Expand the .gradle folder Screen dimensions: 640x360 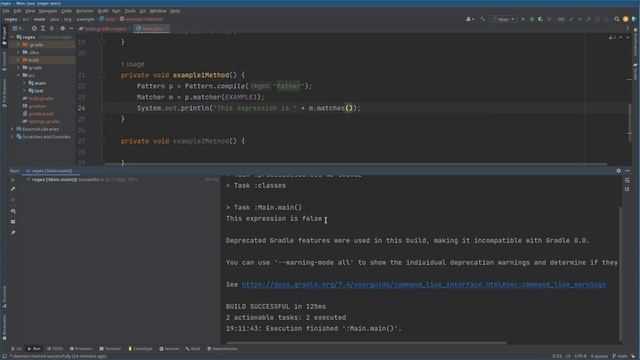(18, 44)
